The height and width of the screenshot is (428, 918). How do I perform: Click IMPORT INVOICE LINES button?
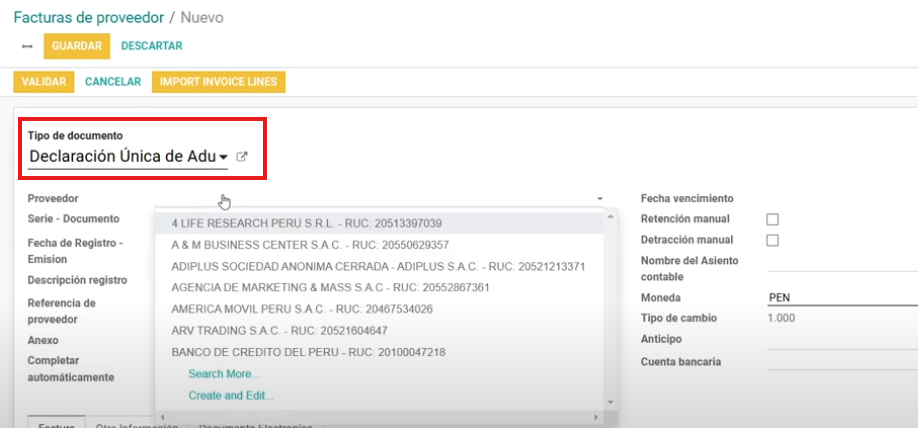pyautogui.click(x=219, y=82)
